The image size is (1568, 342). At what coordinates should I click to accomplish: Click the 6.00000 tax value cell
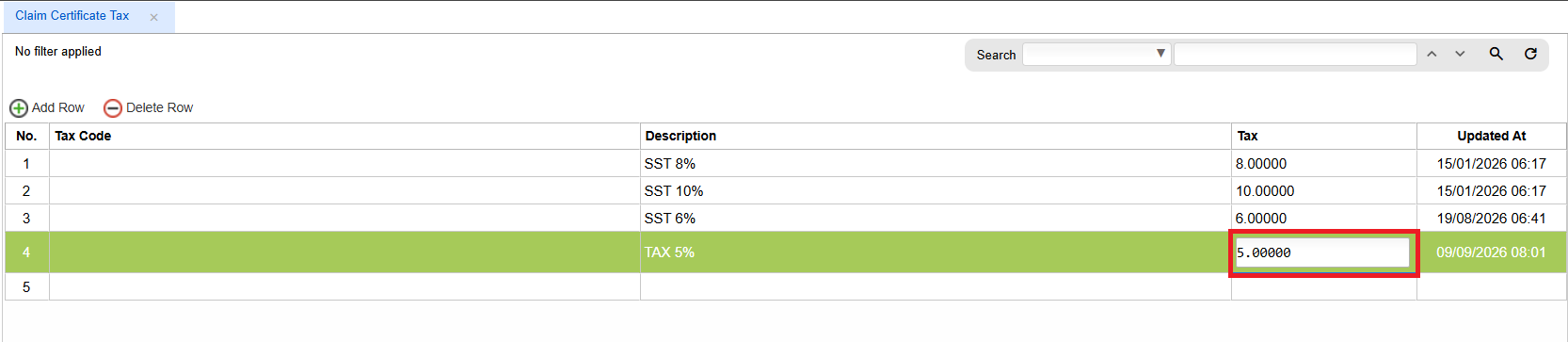[x=1324, y=219]
